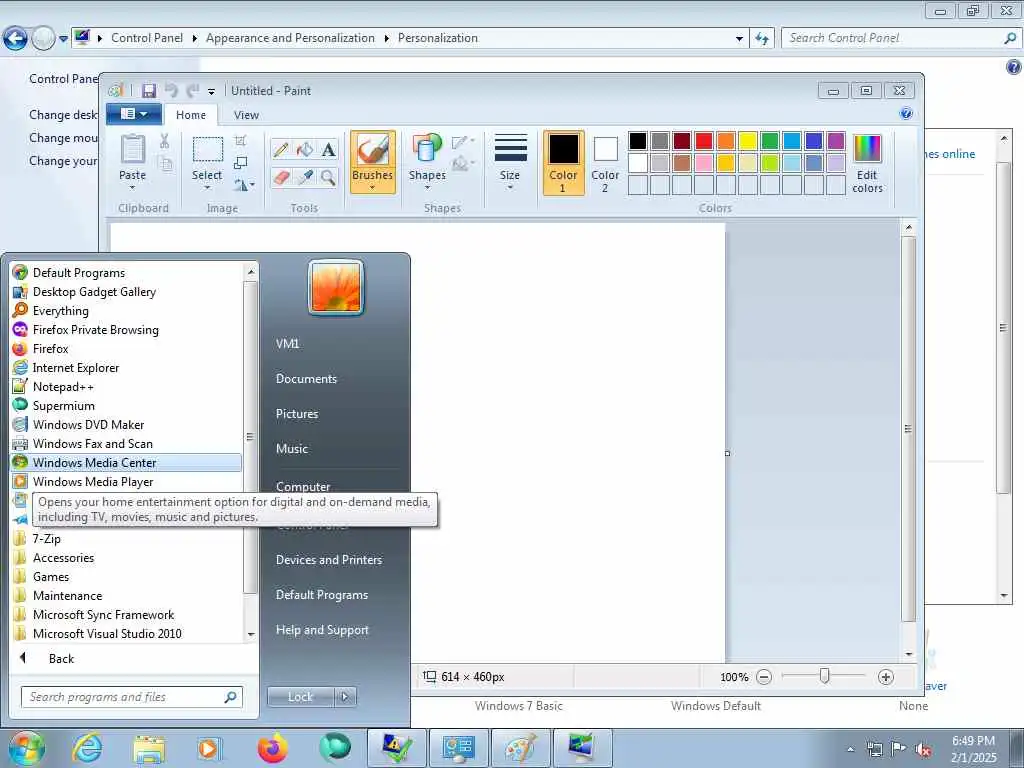Click the Undo arrow in Paint toolbar

point(171,90)
